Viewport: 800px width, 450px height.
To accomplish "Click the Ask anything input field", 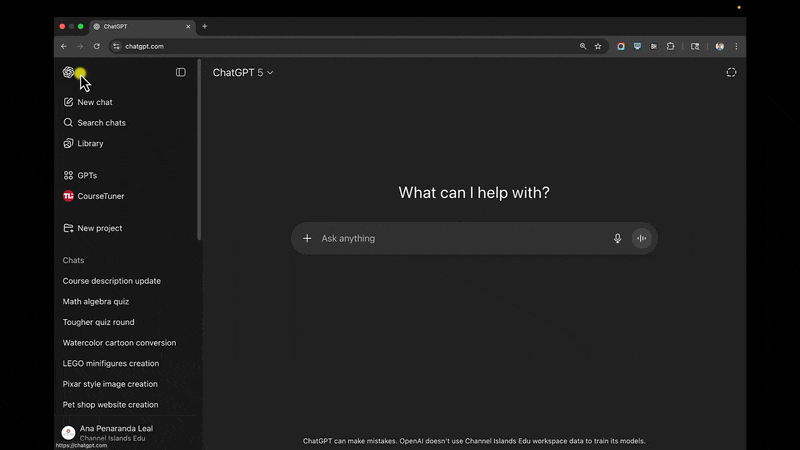I will (463, 238).
